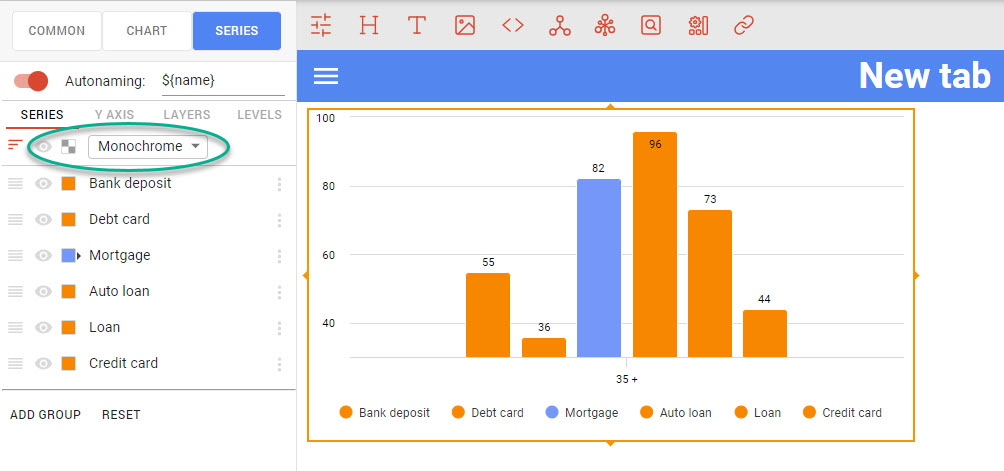1004x471 pixels.
Task: Select the text T tool icon
Action: pos(417,26)
